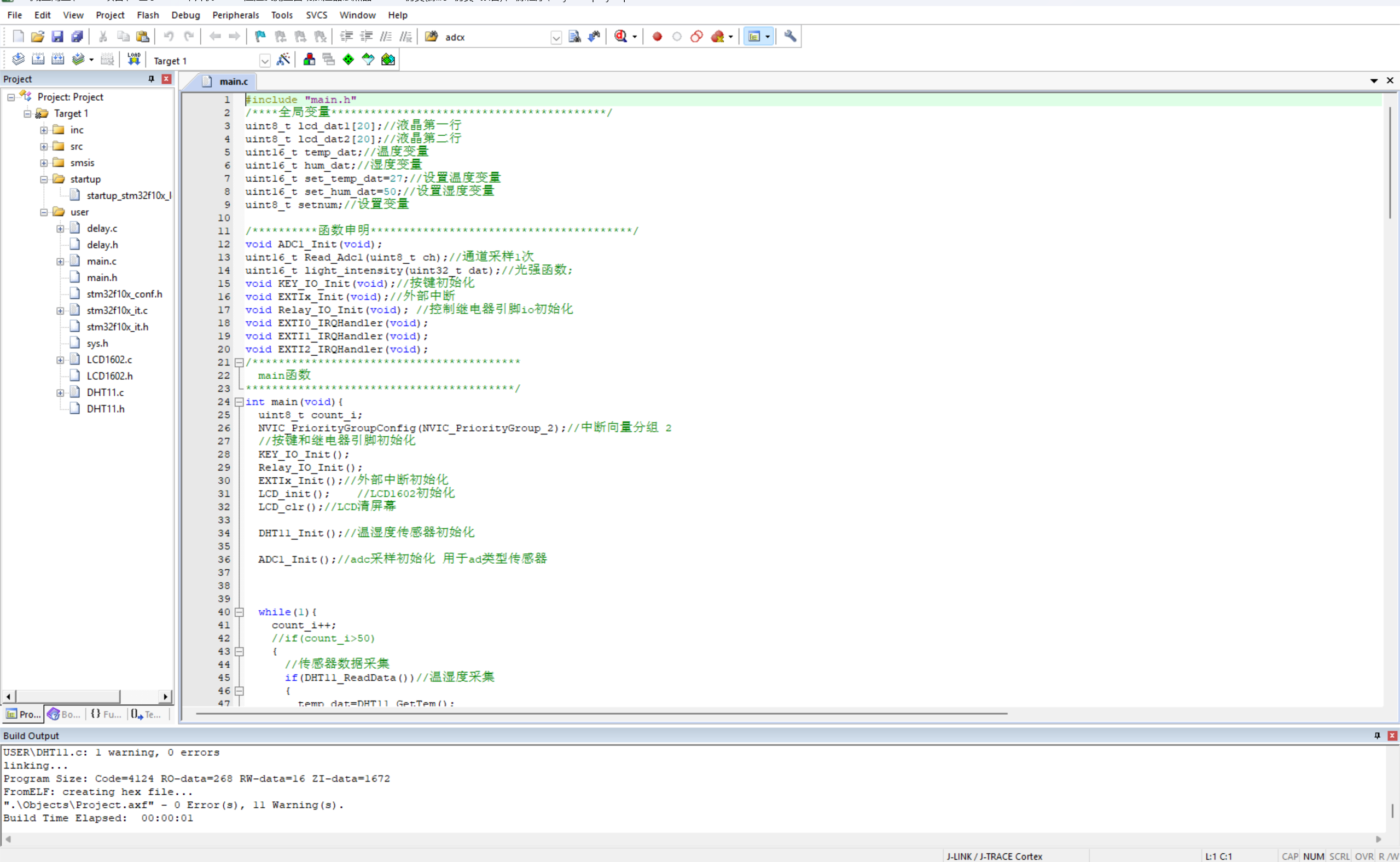Open the Peripherals menu
The image size is (1400, 862).
click(x=235, y=15)
